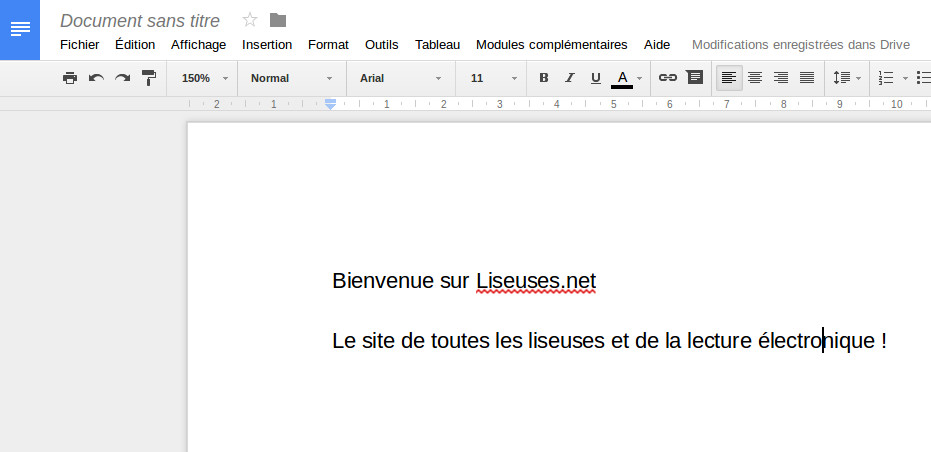Click the Google Docs home icon
The image size is (931, 452).
click(20, 30)
